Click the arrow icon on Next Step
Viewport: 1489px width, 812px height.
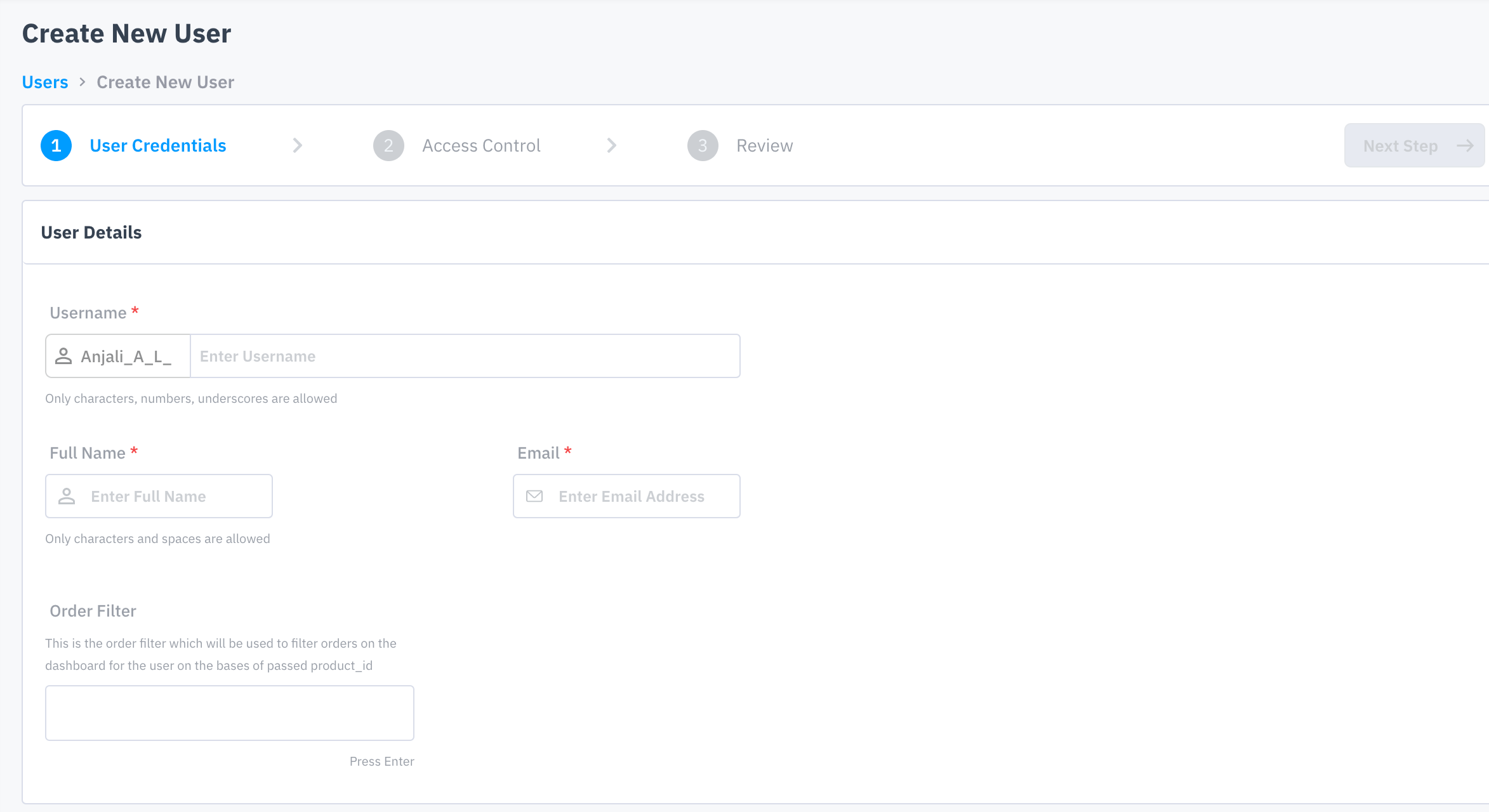pyautogui.click(x=1465, y=146)
